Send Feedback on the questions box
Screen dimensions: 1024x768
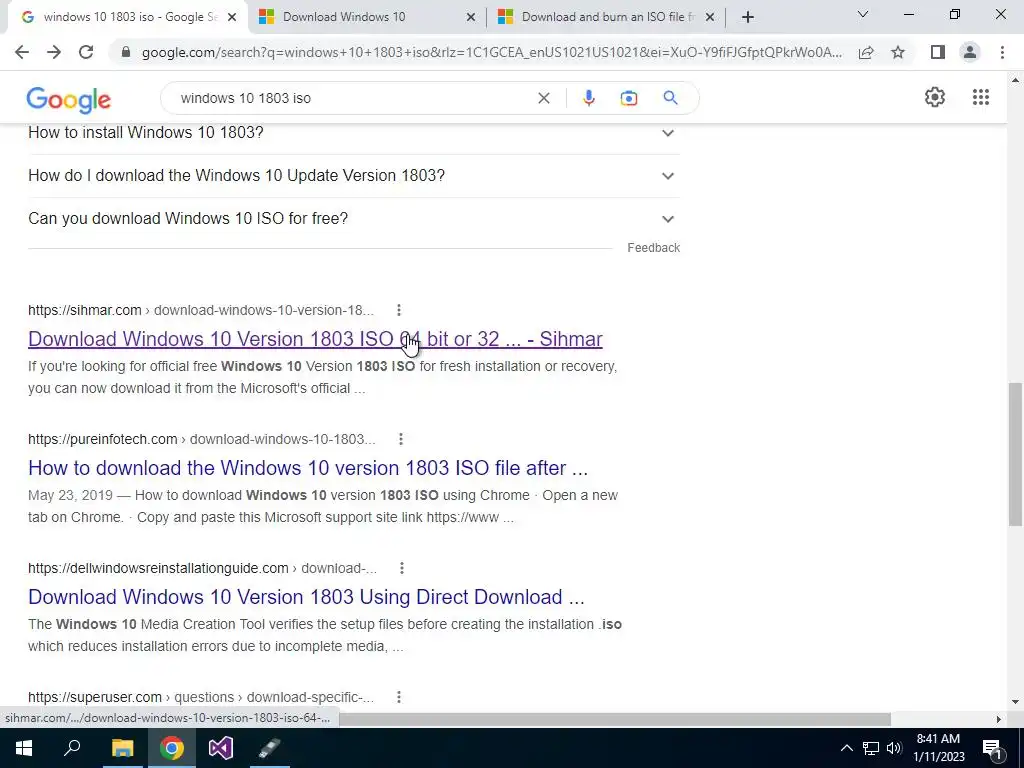pos(653,248)
